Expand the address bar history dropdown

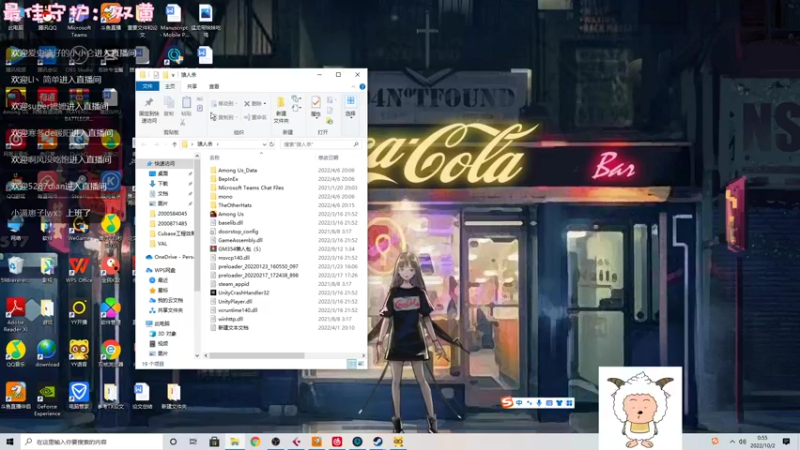264,144
